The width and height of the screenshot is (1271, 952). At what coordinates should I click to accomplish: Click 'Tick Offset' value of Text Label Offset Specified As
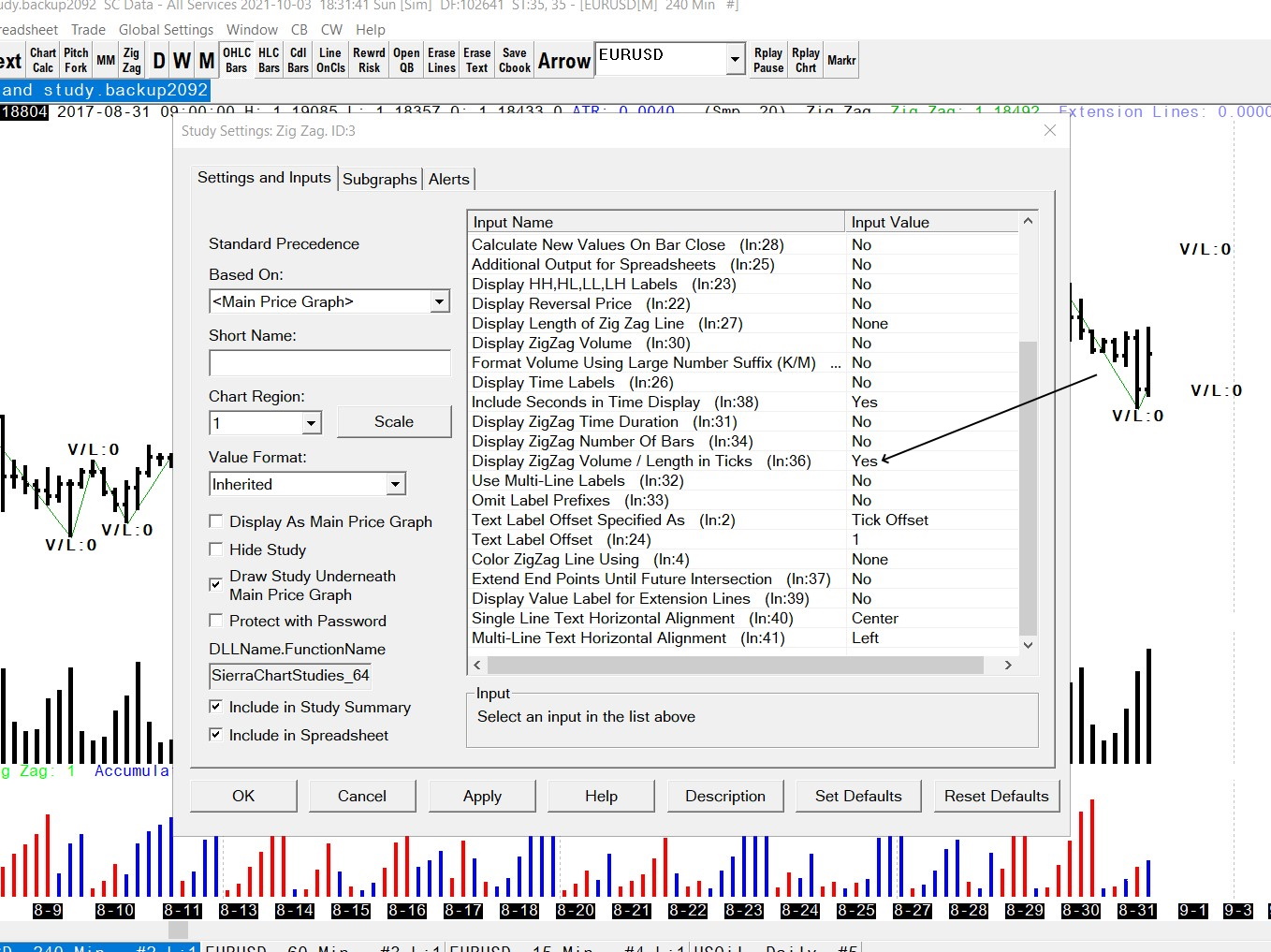pos(890,520)
